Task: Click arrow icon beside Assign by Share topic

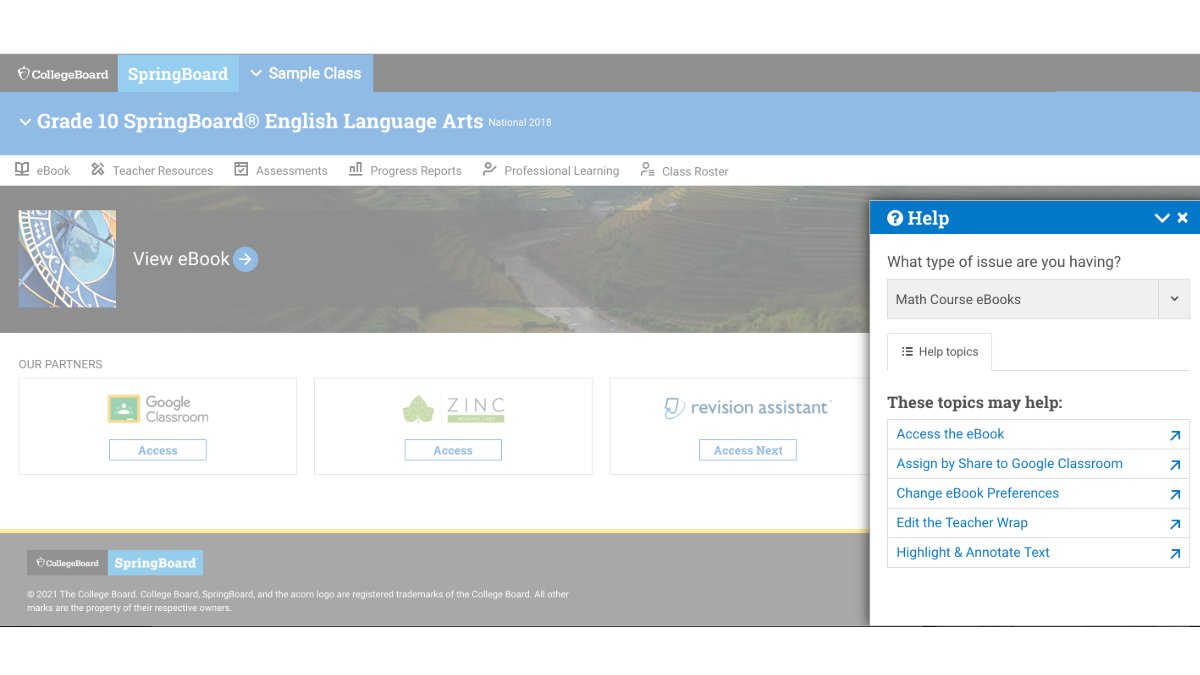Action: point(1175,465)
